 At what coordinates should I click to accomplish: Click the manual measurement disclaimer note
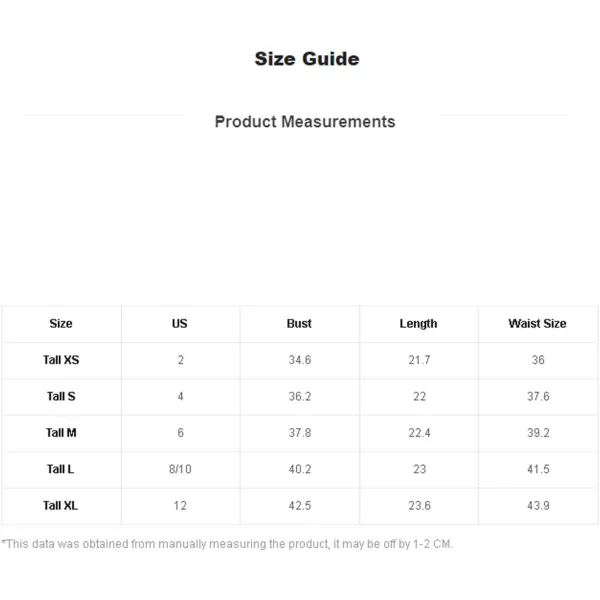click(x=227, y=544)
